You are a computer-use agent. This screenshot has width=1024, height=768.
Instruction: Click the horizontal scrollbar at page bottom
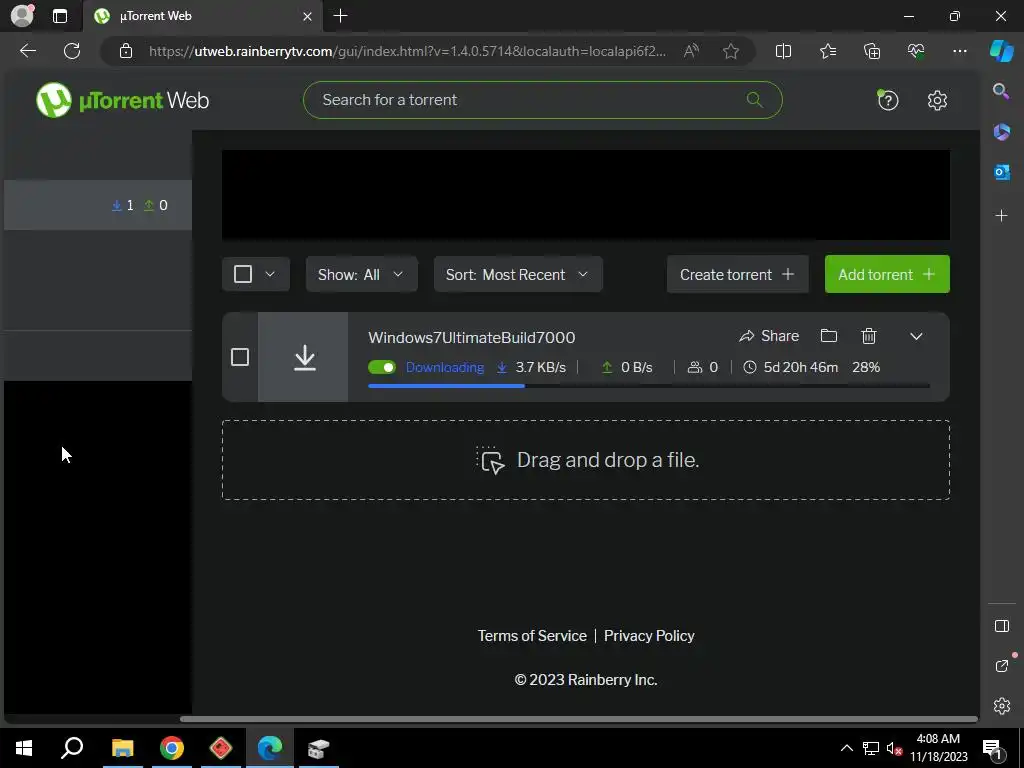pyautogui.click(x=579, y=719)
